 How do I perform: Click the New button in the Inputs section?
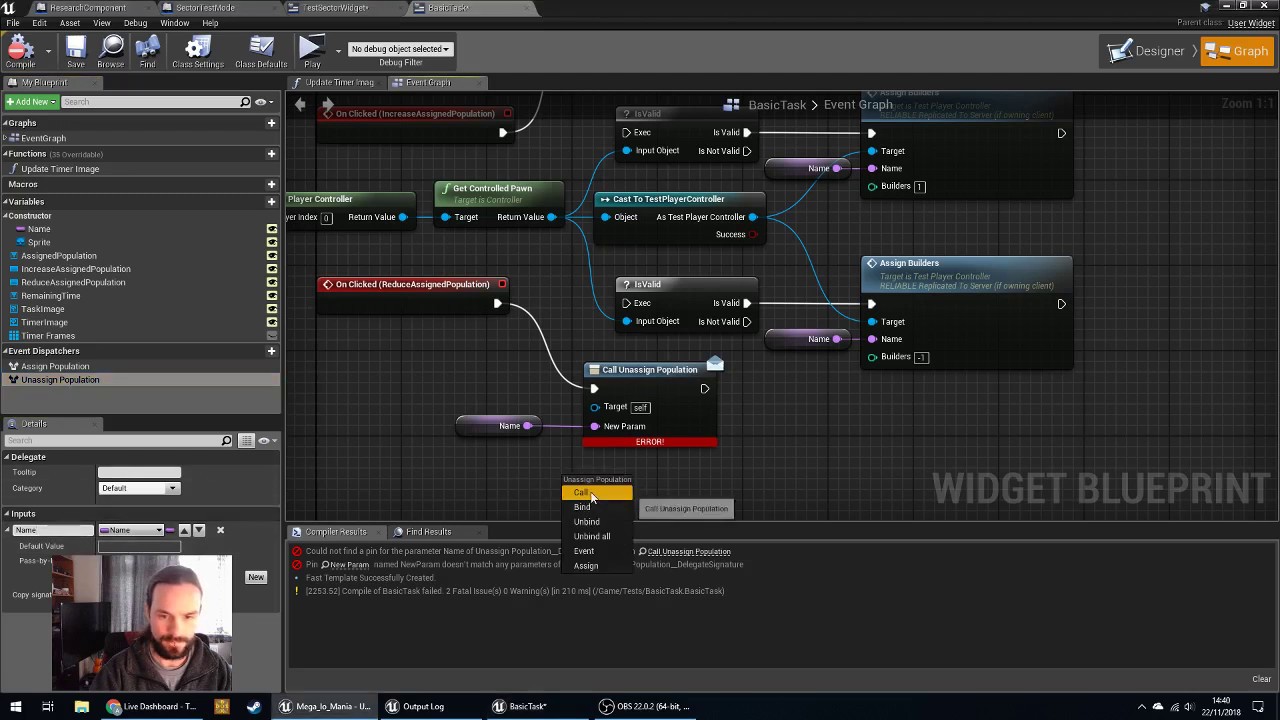coord(256,577)
